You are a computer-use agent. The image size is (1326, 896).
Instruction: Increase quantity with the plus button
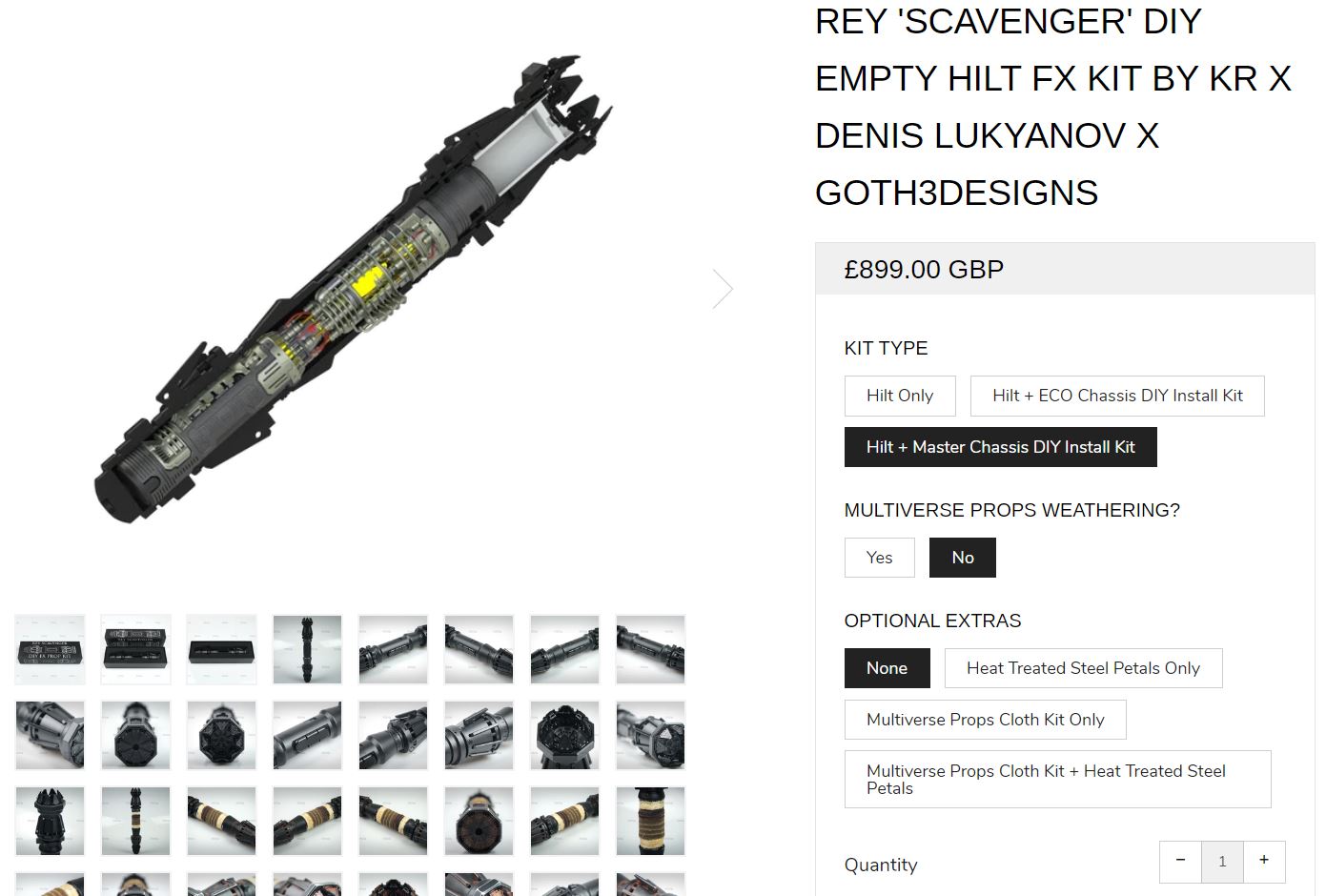click(x=1263, y=861)
